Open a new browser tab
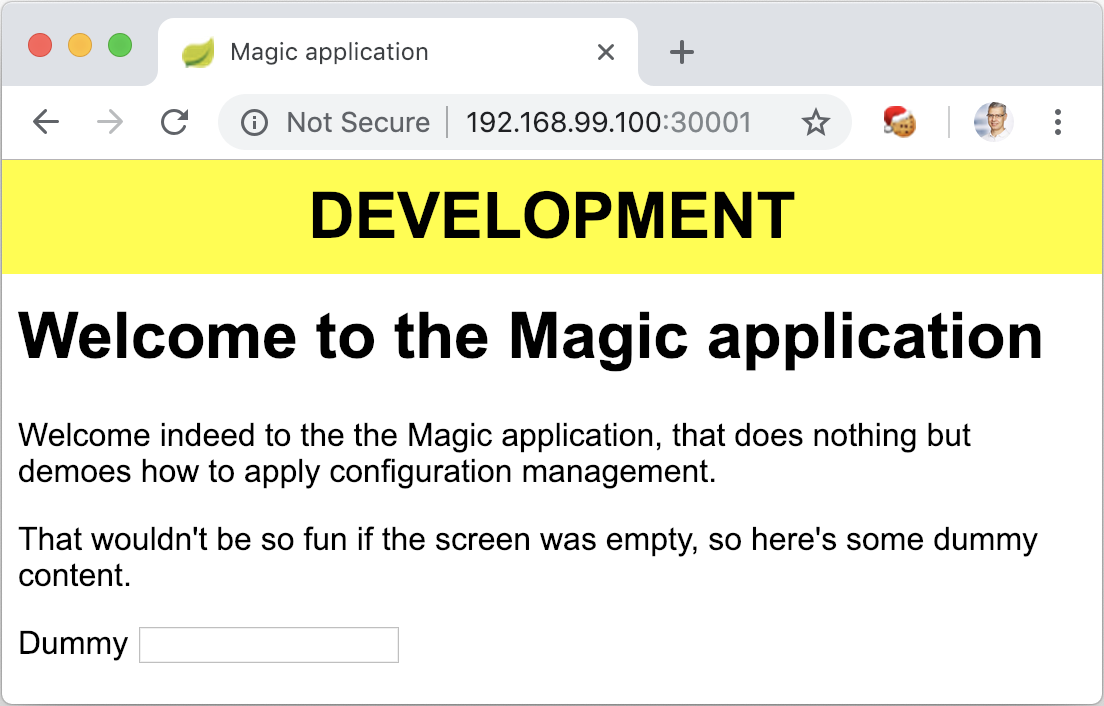The height and width of the screenshot is (706, 1104). [x=681, y=51]
